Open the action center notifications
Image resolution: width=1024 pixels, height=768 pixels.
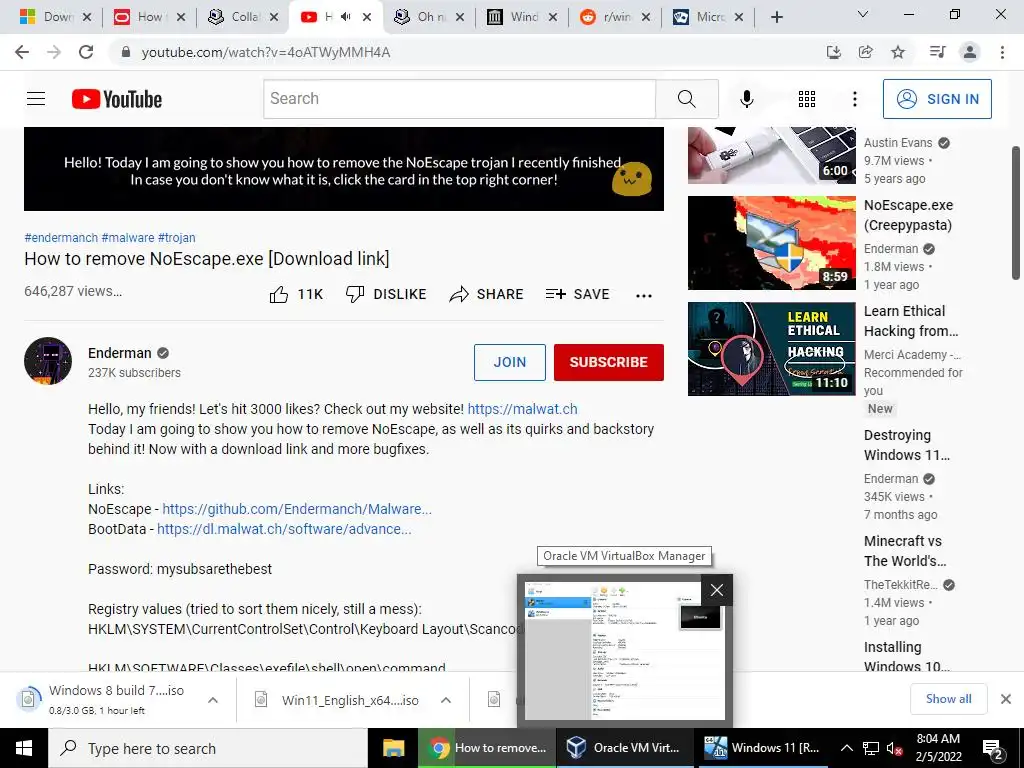[x=993, y=748]
